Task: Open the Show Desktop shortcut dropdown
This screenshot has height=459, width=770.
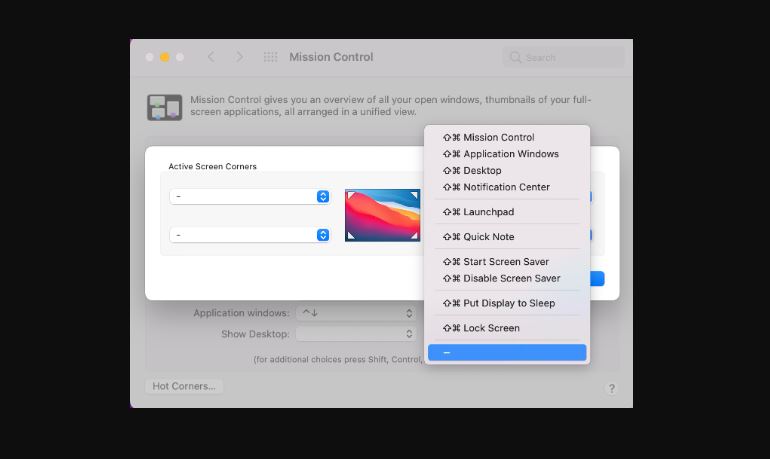Action: 356,334
